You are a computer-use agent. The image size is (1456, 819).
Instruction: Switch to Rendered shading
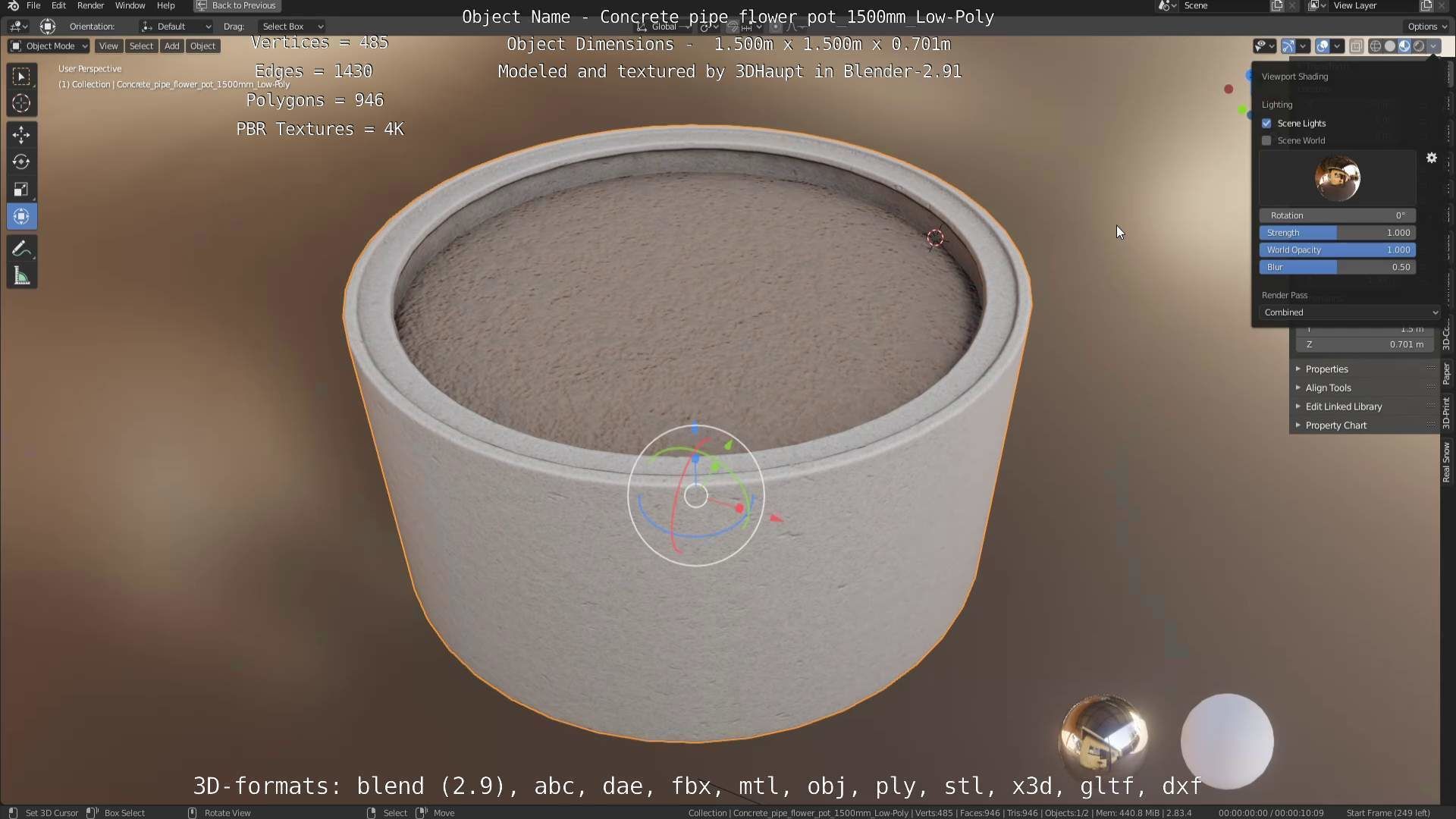pyautogui.click(x=1419, y=46)
